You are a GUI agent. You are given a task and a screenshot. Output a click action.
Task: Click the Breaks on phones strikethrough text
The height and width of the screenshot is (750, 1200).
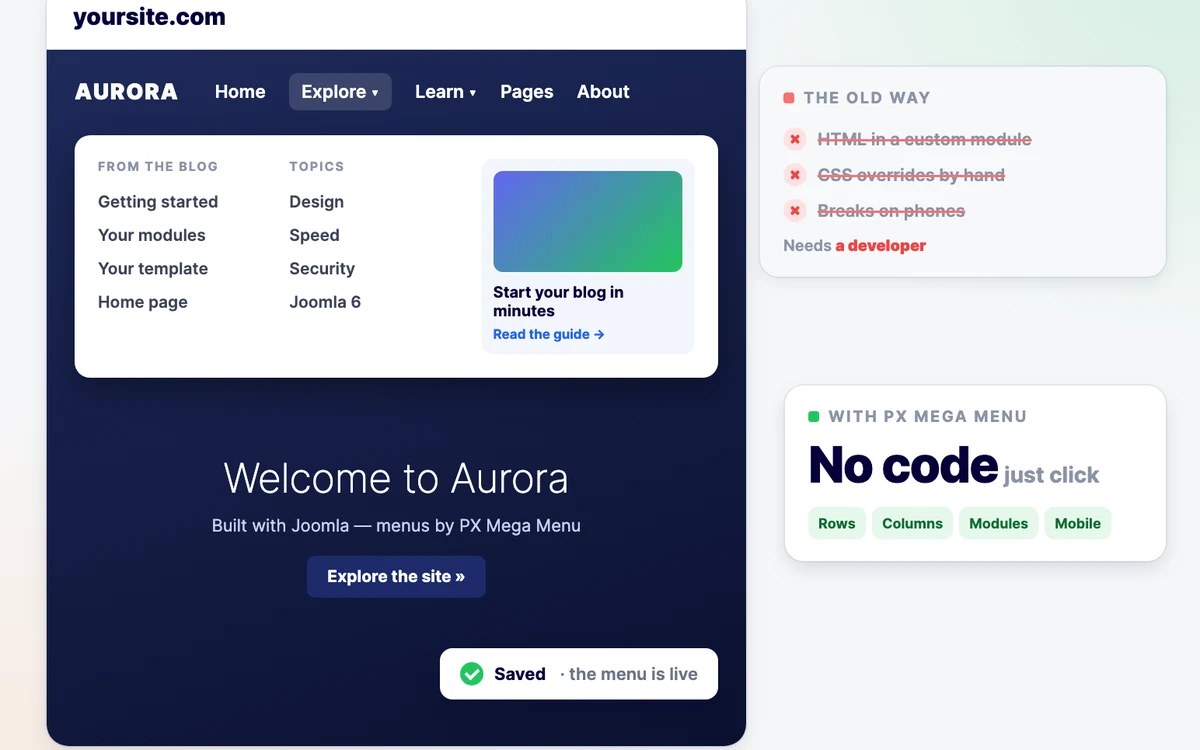tap(891, 211)
